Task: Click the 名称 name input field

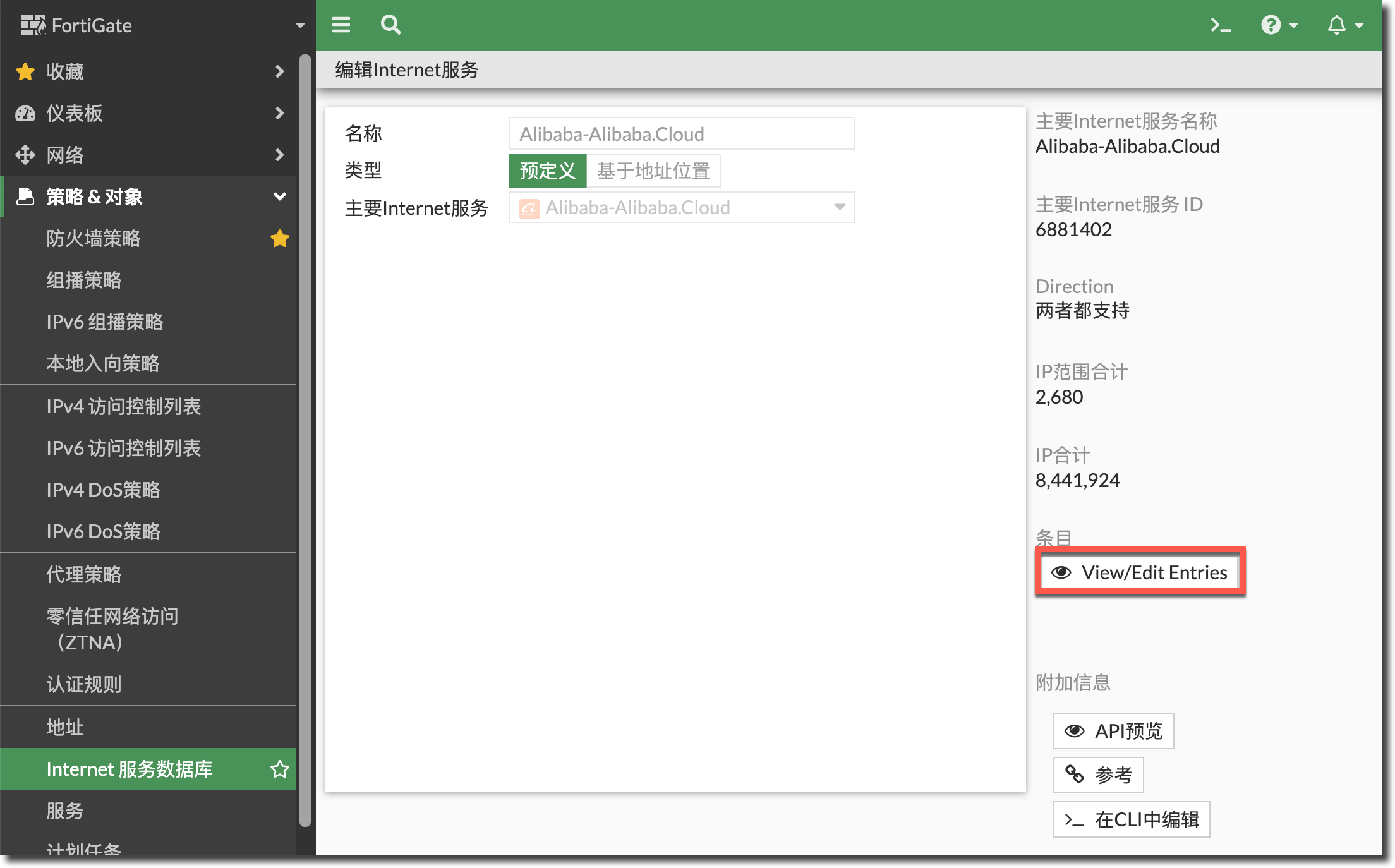Action: click(681, 134)
